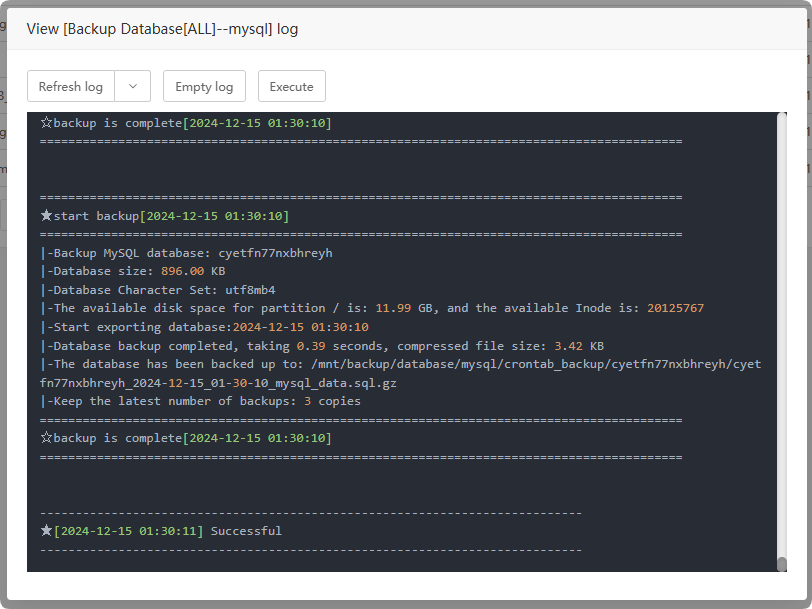This screenshot has height=609, width=812.
Task: Click the 'Database Character Set: utf8mb4' line
Action: tap(158, 290)
